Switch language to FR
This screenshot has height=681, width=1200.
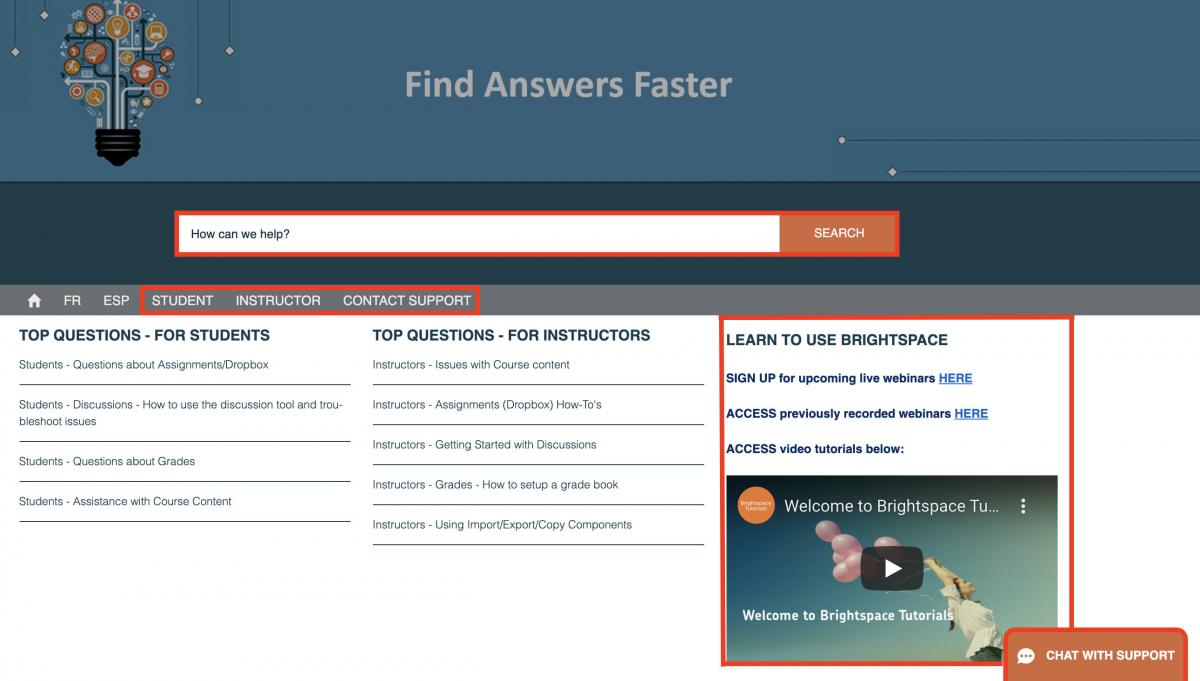tap(72, 300)
